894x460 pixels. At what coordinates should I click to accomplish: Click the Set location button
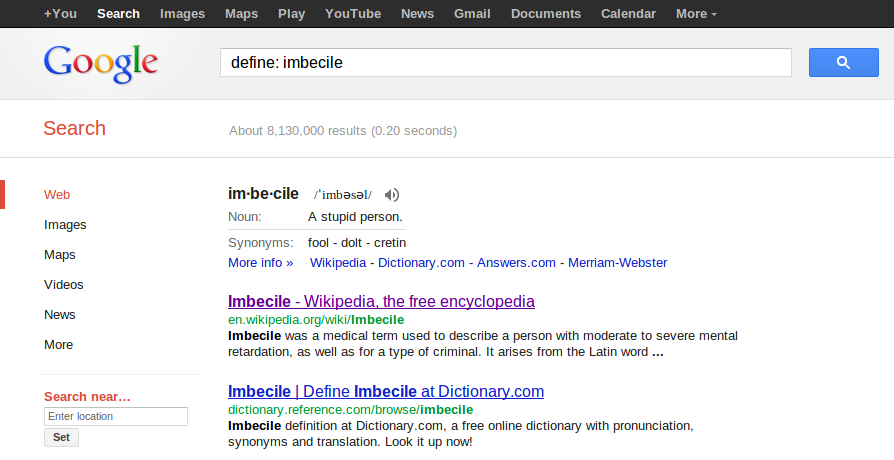click(x=62, y=437)
